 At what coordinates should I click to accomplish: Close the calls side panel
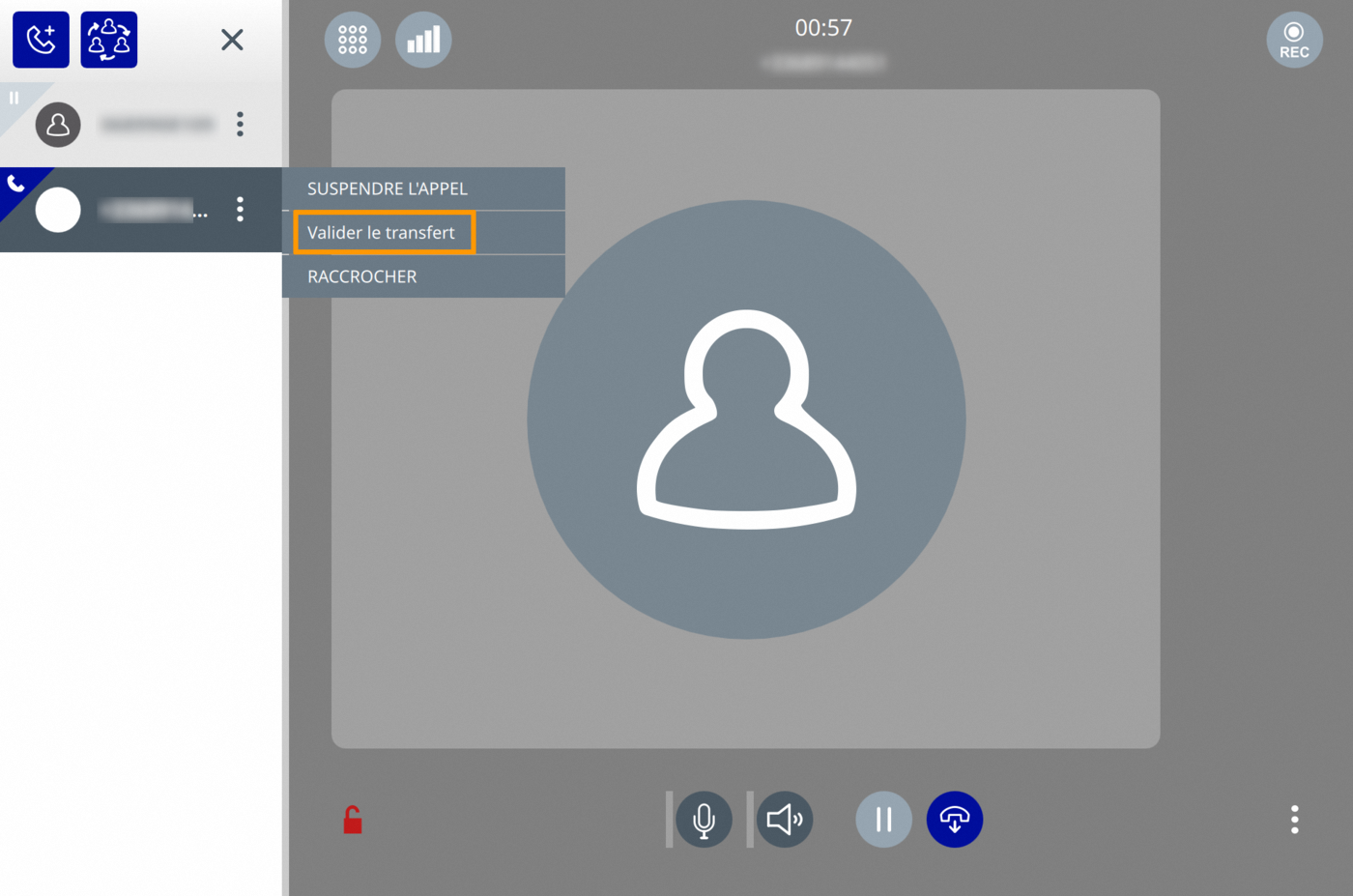[x=232, y=40]
